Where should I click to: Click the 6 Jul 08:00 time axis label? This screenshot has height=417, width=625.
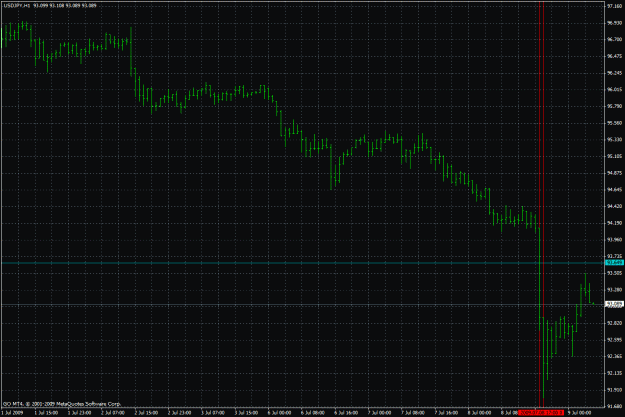(313, 413)
